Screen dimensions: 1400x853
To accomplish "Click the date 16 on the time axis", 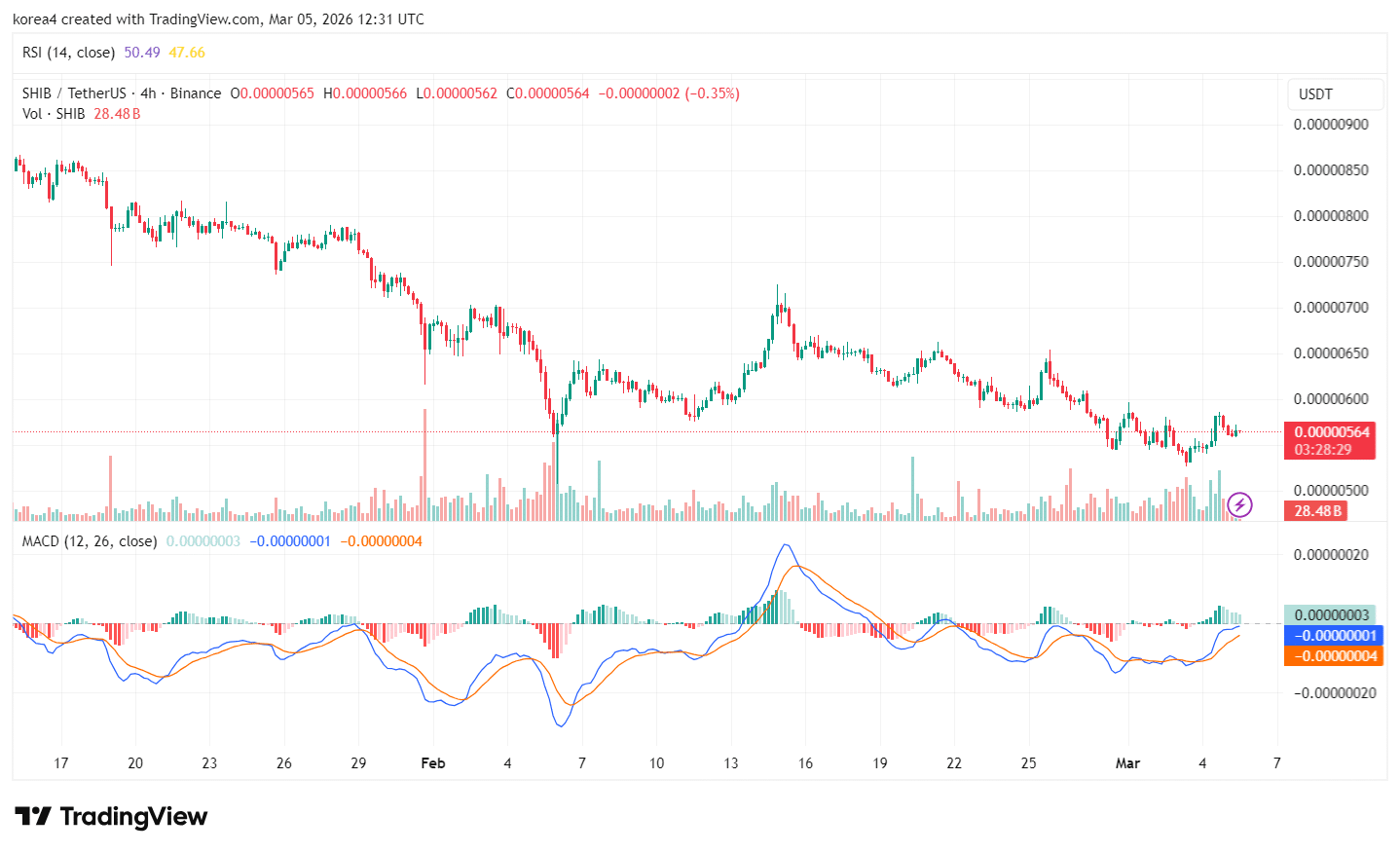I will [x=805, y=763].
